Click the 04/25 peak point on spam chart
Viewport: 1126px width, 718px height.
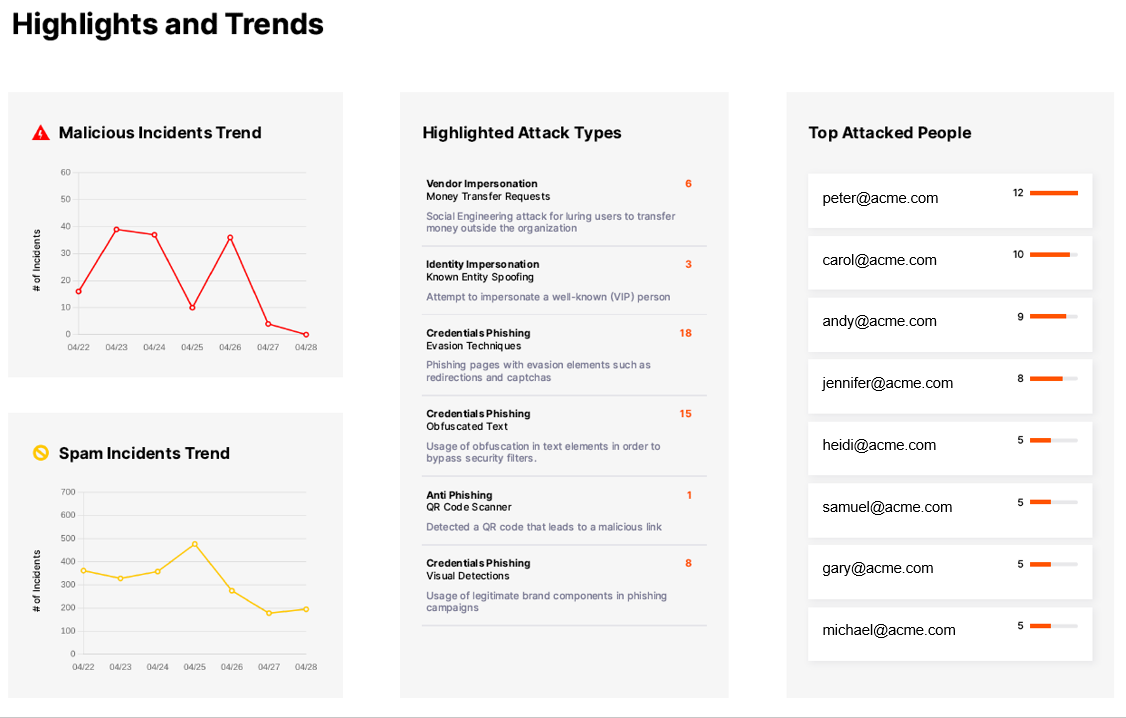pyautogui.click(x=195, y=544)
